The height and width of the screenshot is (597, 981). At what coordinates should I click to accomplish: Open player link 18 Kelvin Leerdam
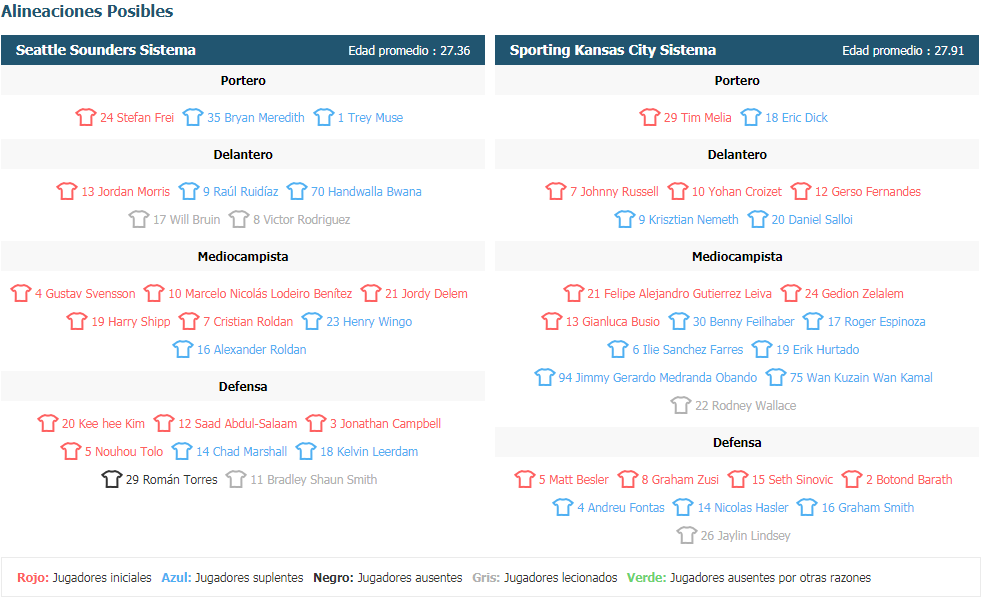(369, 451)
